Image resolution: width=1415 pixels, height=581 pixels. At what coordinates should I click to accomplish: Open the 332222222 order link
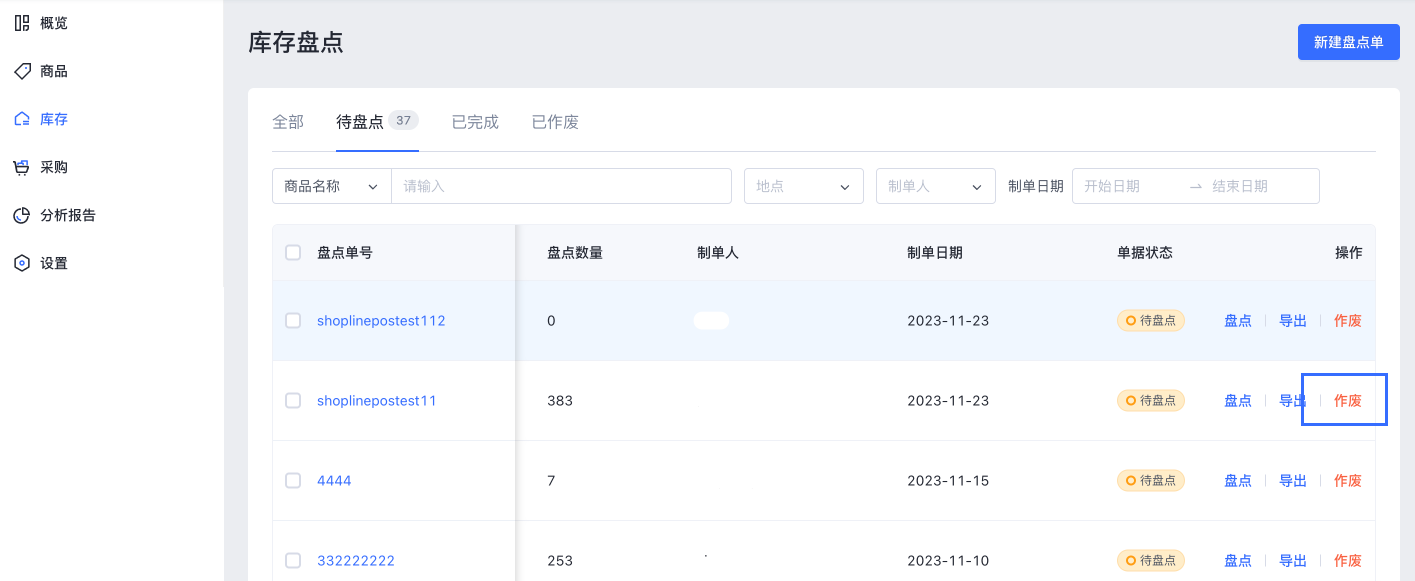tap(356, 561)
